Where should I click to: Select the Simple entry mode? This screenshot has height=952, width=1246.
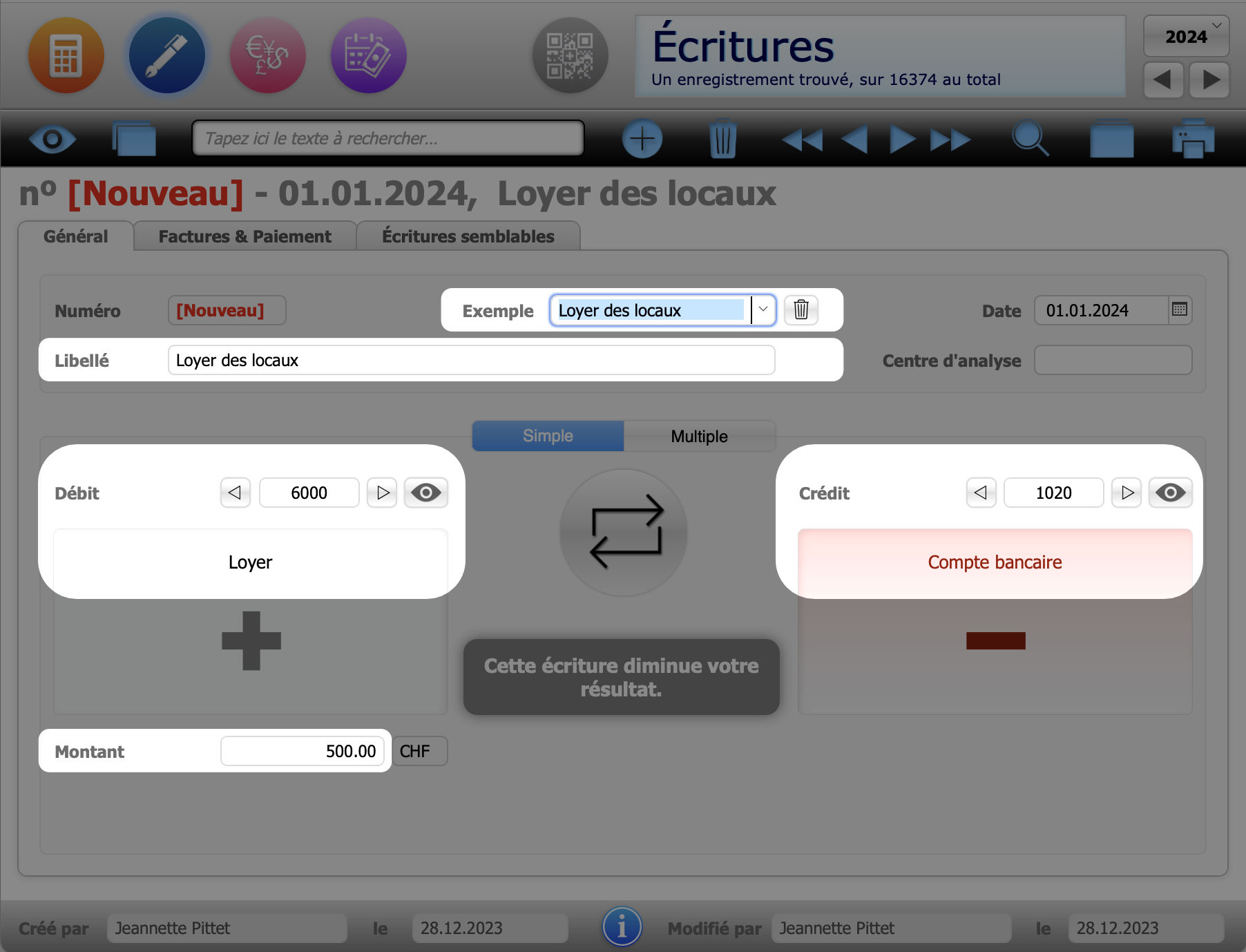[x=548, y=436]
